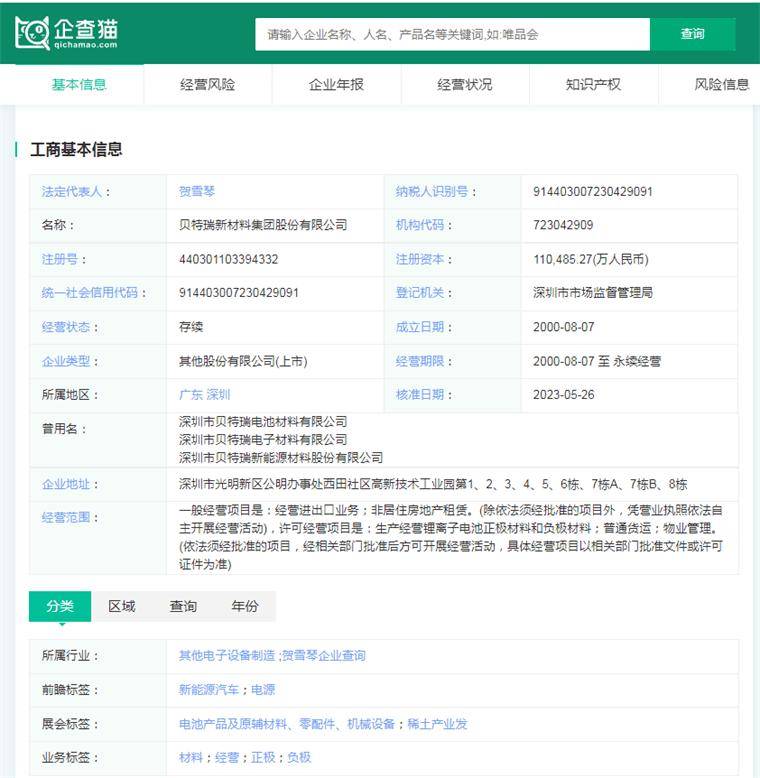The width and height of the screenshot is (760, 778).
Task: Click the 机构代码 label link
Action: pos(420,225)
